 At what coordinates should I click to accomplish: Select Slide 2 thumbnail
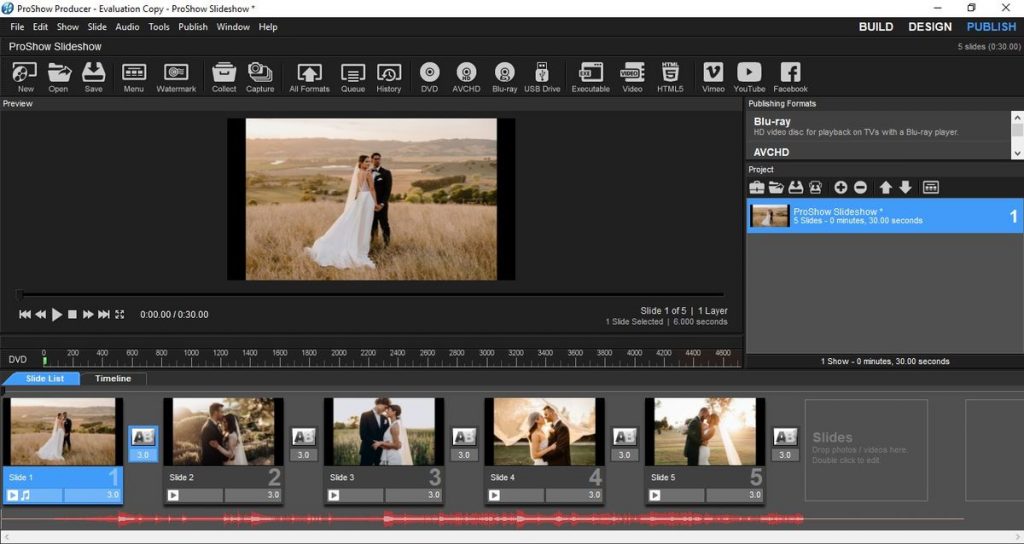click(223, 432)
